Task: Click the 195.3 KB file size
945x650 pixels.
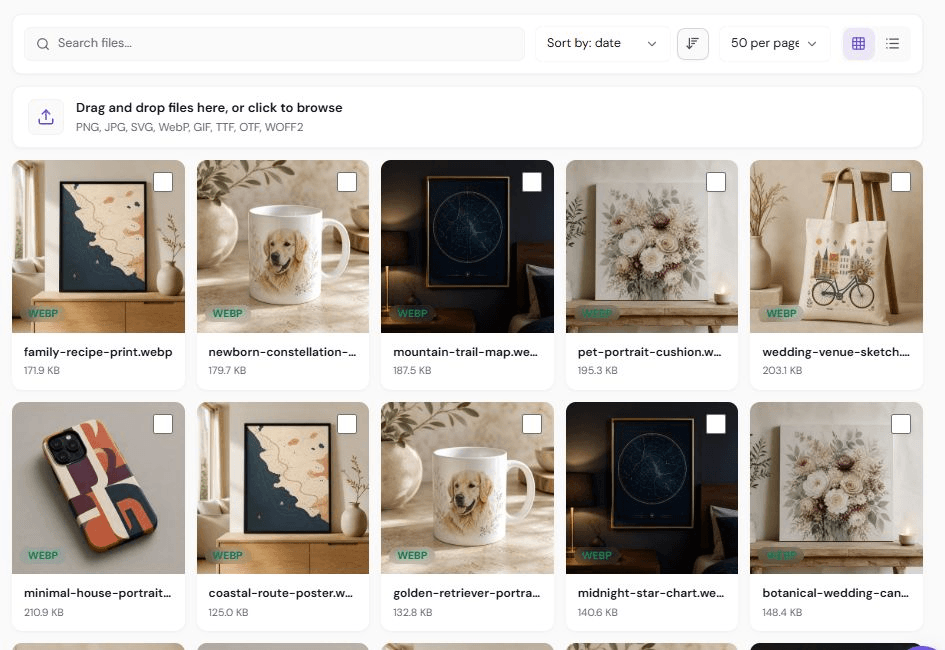Action: pyautogui.click(x=597, y=370)
